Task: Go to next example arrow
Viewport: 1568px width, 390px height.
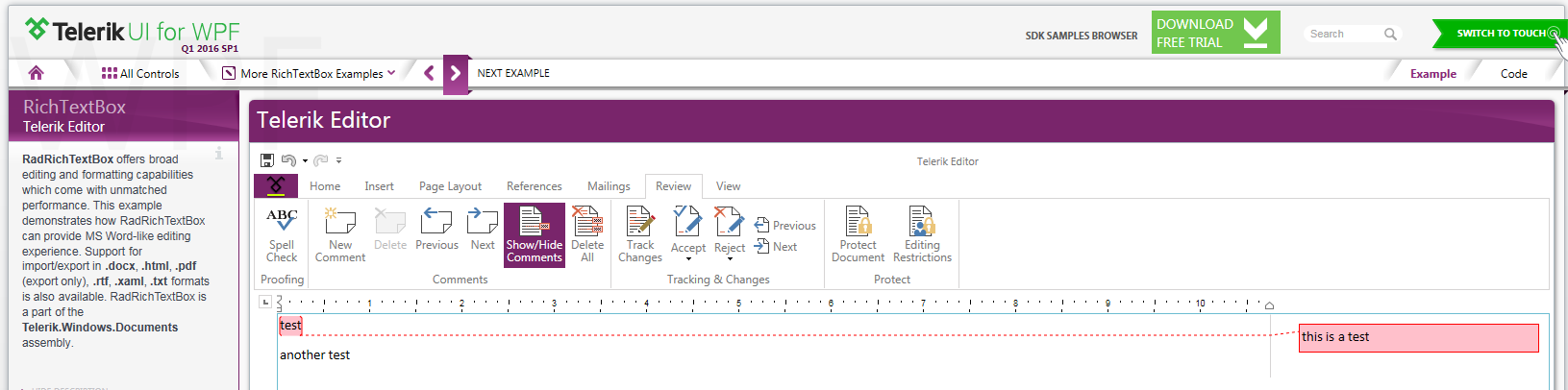Action: point(456,73)
